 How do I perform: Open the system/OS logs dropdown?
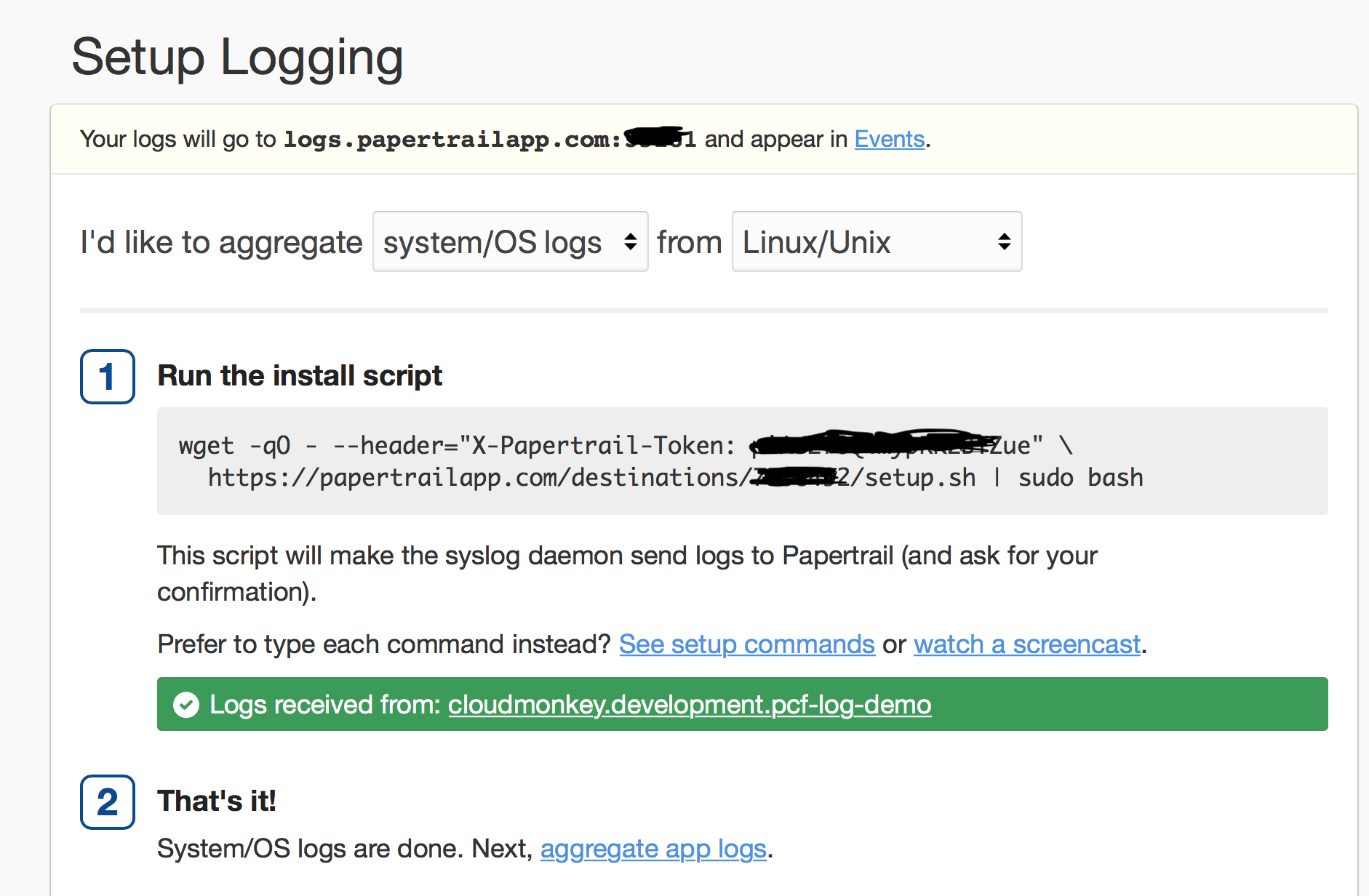pyautogui.click(x=510, y=241)
